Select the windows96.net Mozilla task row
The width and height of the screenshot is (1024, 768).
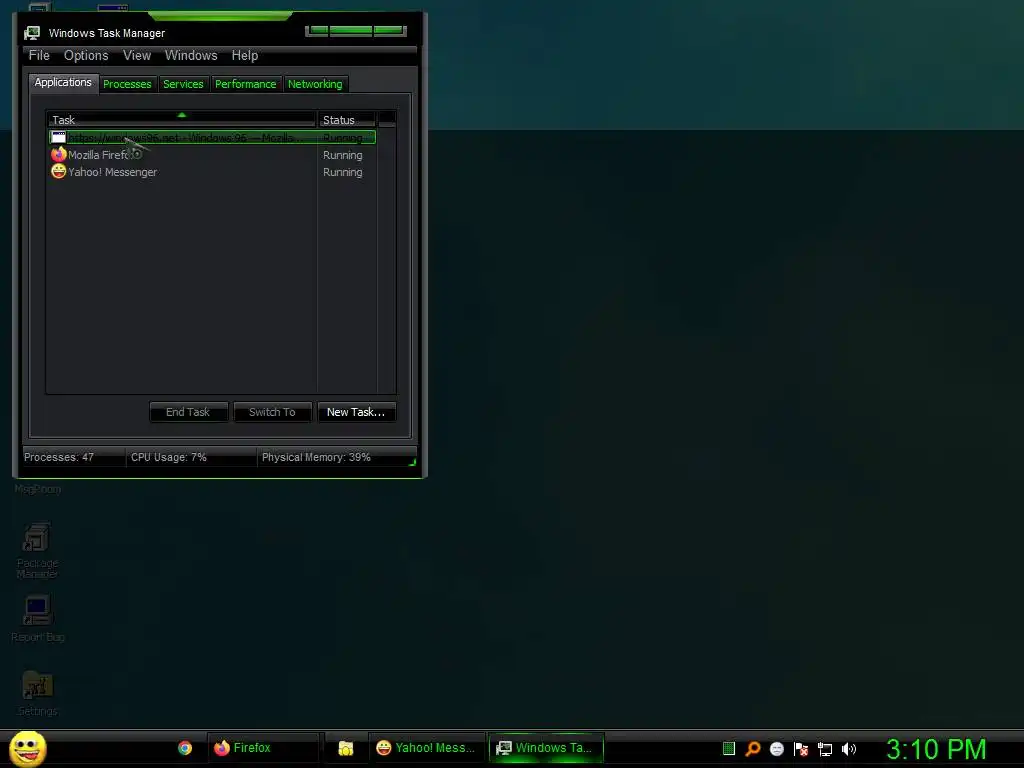[x=212, y=137]
